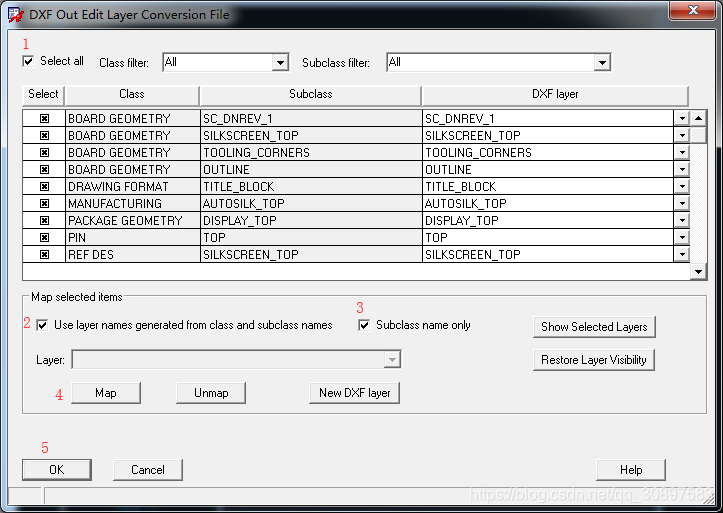The height and width of the screenshot is (513, 723).
Task: Click the Class column header
Action: point(132,94)
